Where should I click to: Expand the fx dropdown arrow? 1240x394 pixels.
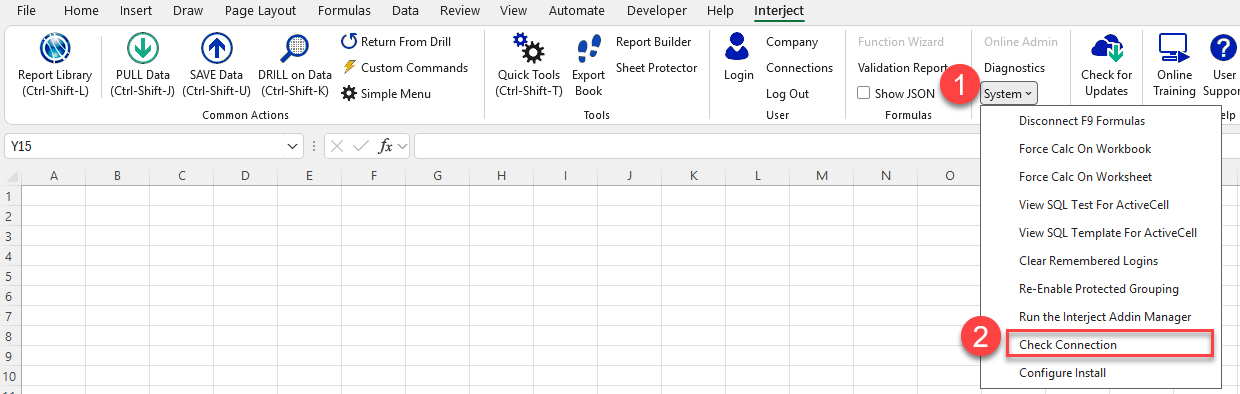tap(403, 146)
